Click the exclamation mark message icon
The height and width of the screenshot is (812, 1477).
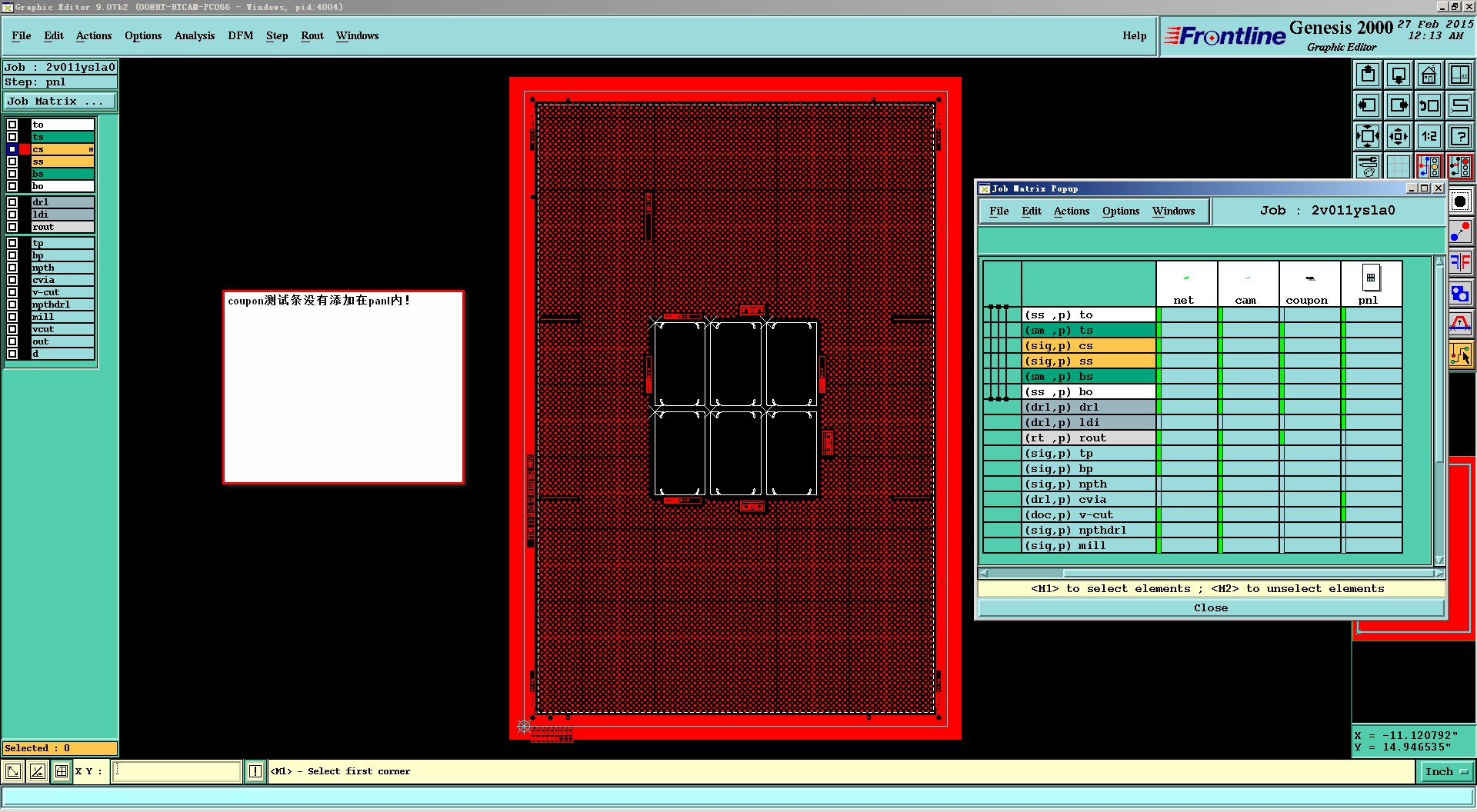[x=255, y=771]
